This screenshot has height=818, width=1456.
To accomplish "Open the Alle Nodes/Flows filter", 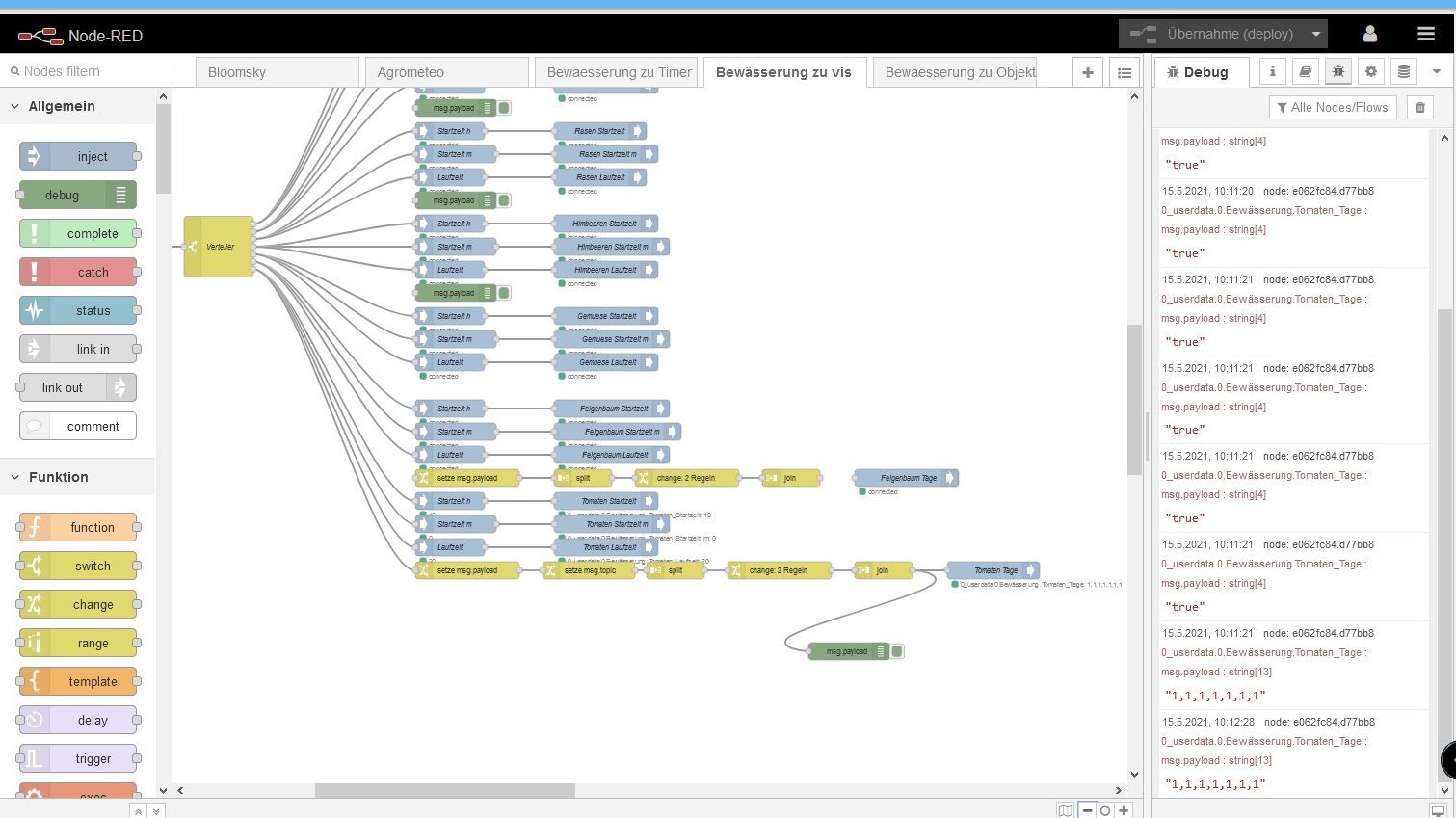I will (1333, 107).
